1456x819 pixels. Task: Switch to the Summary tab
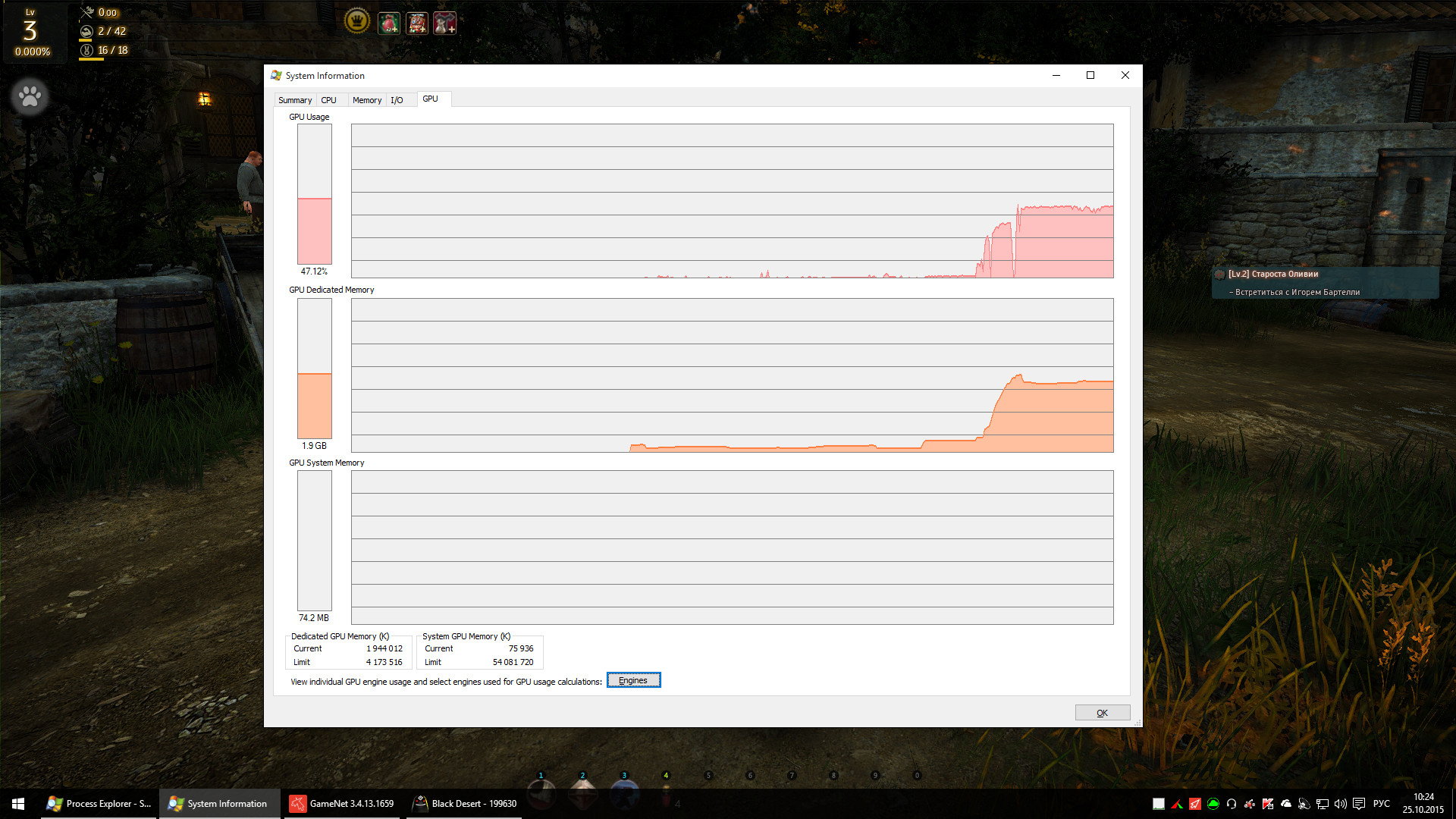coord(294,100)
